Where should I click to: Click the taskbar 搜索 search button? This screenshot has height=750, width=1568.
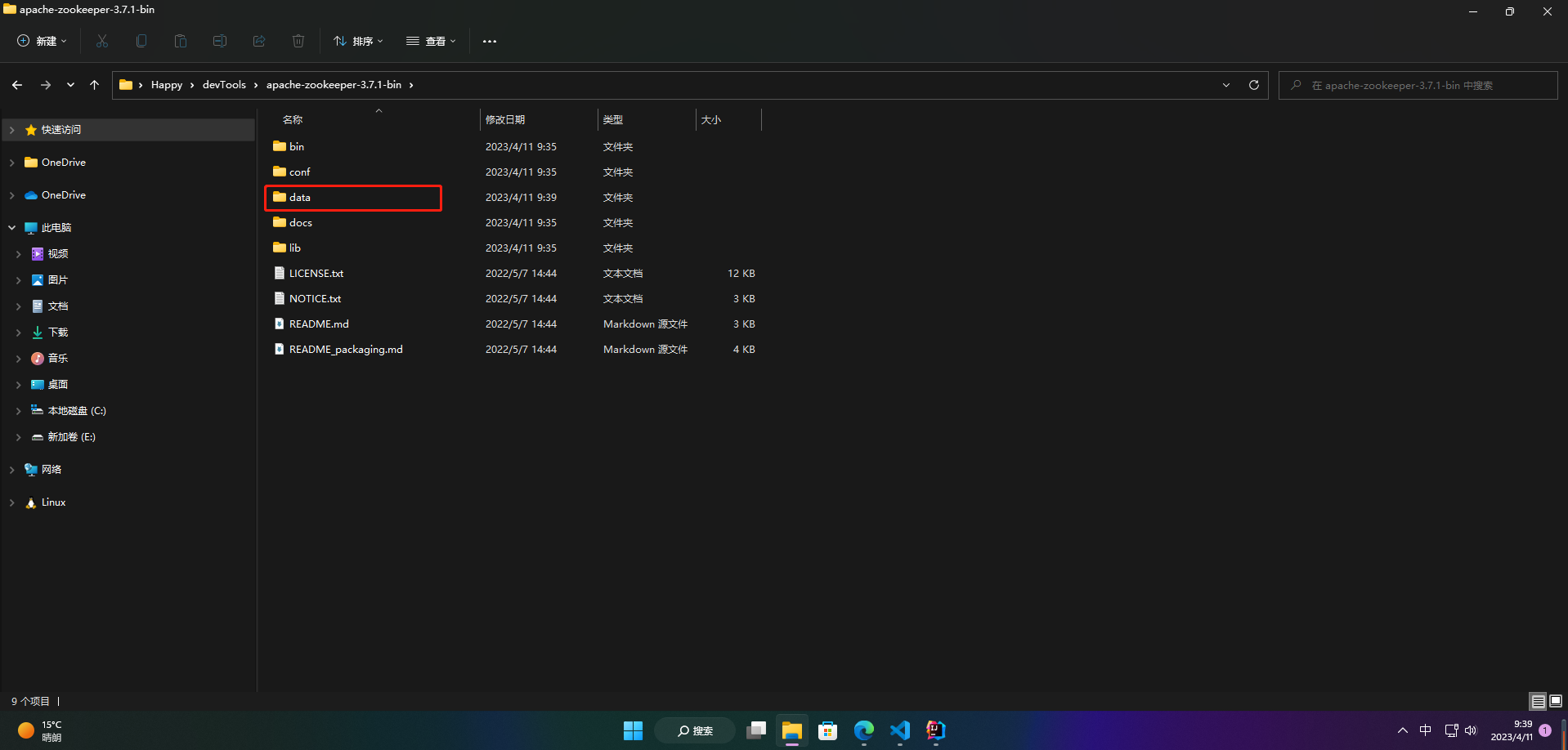(x=695, y=730)
